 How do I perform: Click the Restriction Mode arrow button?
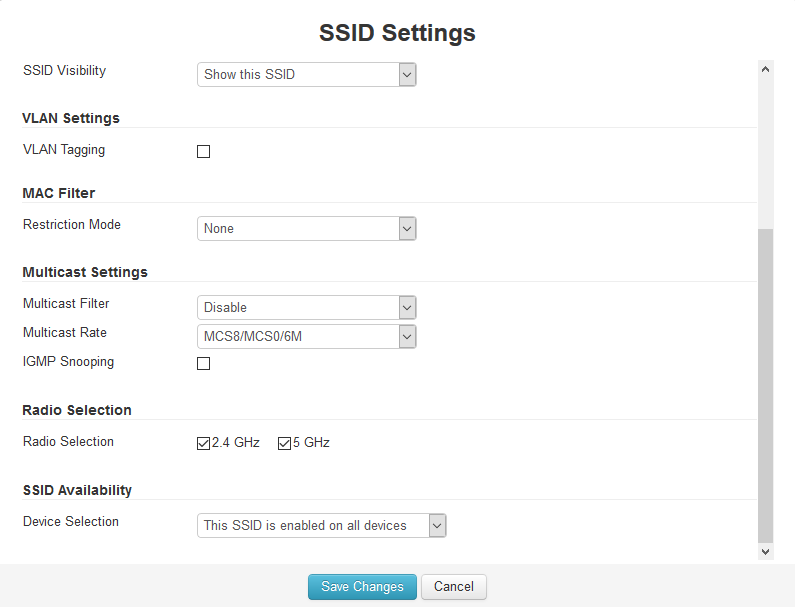[x=407, y=229]
